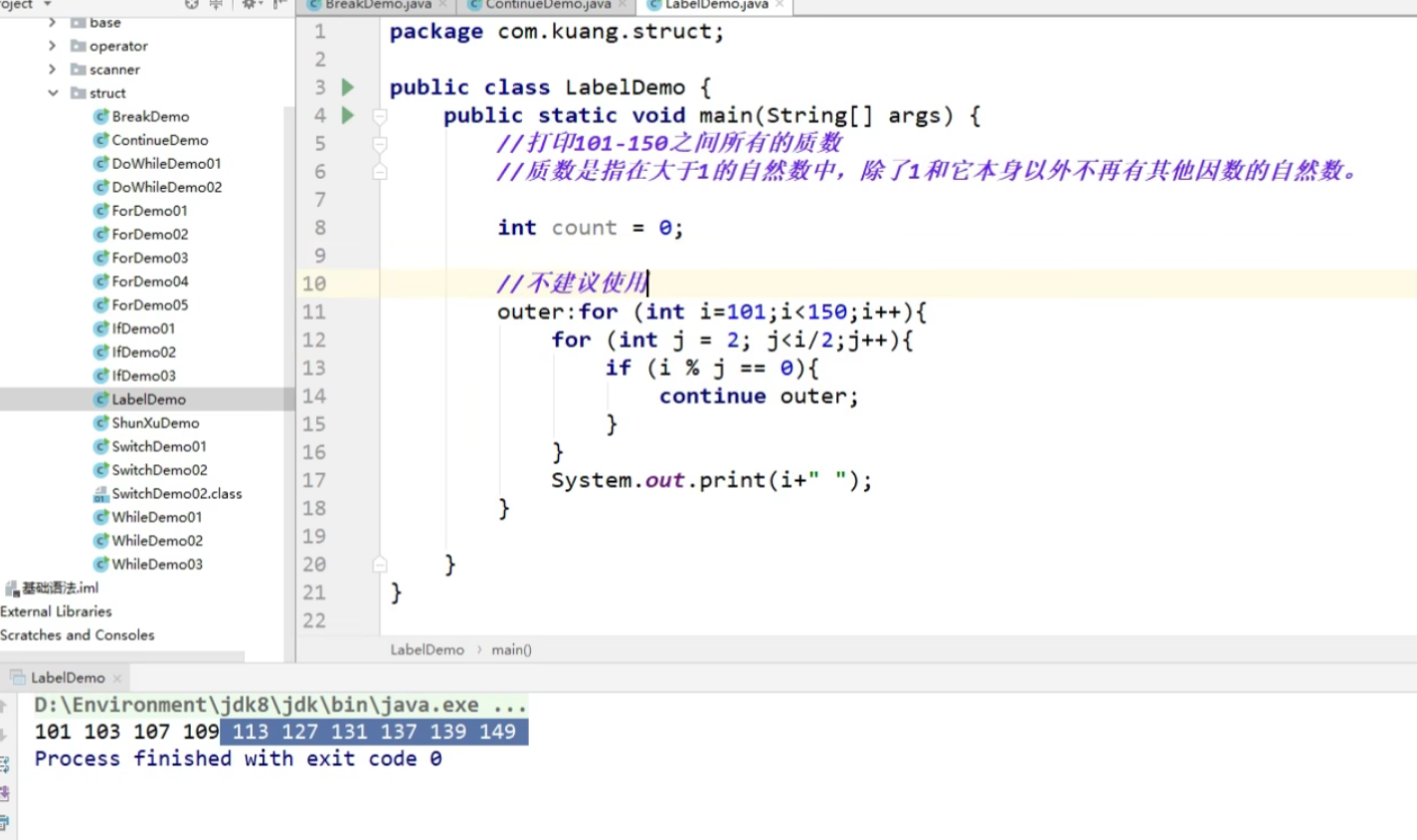Click the highlighted output '113 127 131 137 139 149'
Viewport: 1417px width, 840px height.
375,732
